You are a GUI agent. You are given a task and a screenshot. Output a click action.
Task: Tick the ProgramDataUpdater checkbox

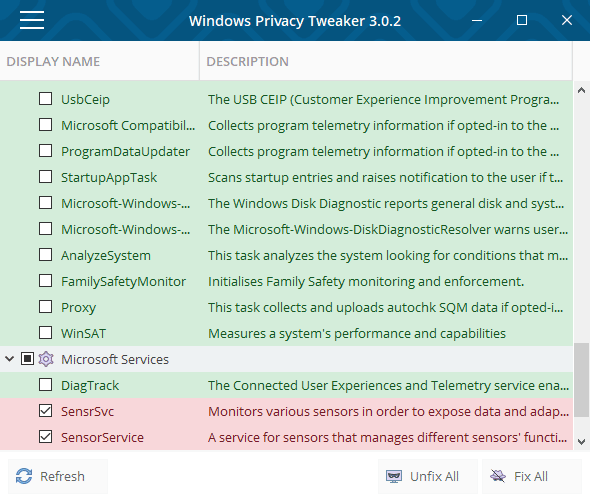(x=46, y=151)
